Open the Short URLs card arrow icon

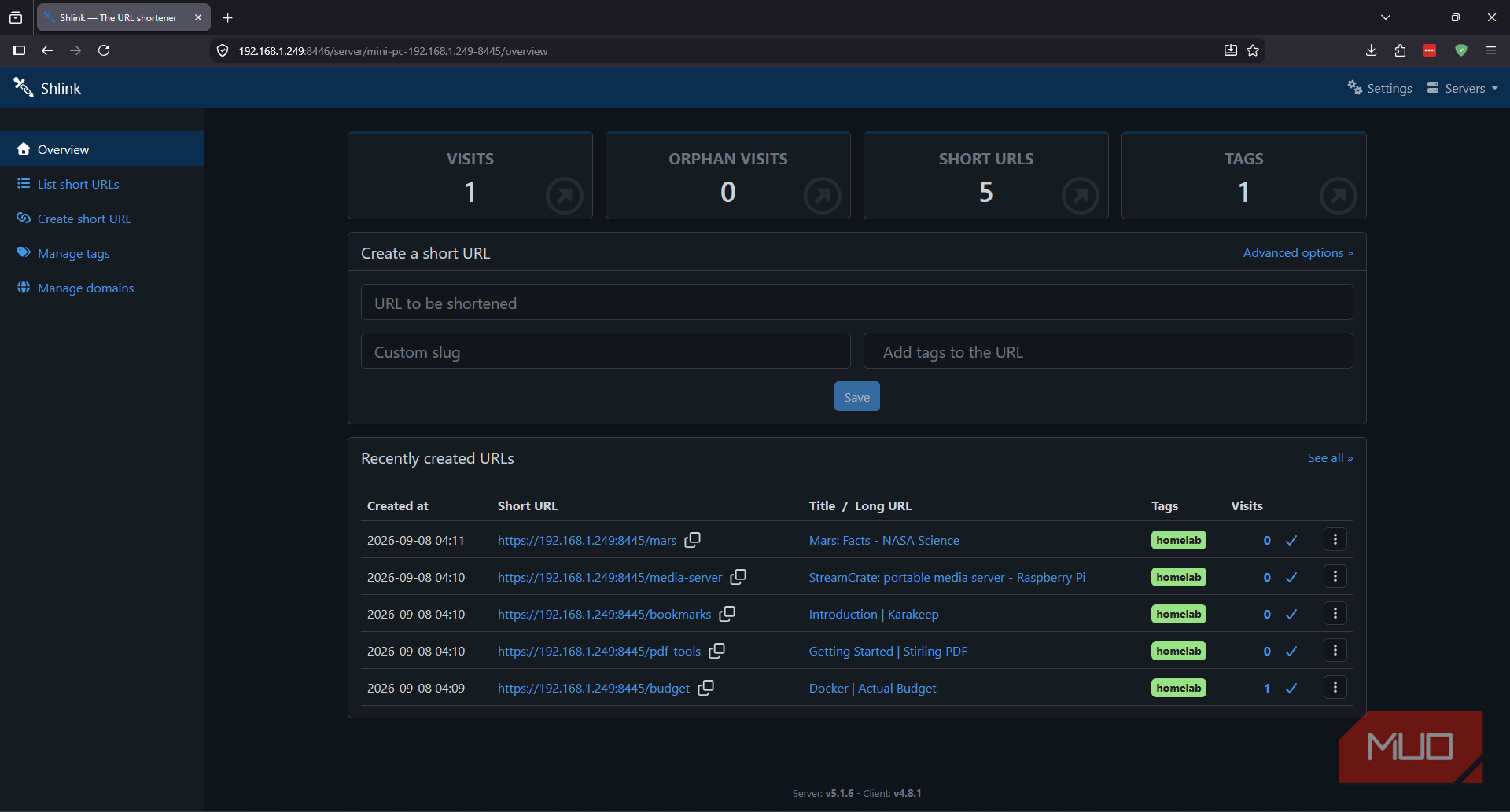click(1081, 196)
